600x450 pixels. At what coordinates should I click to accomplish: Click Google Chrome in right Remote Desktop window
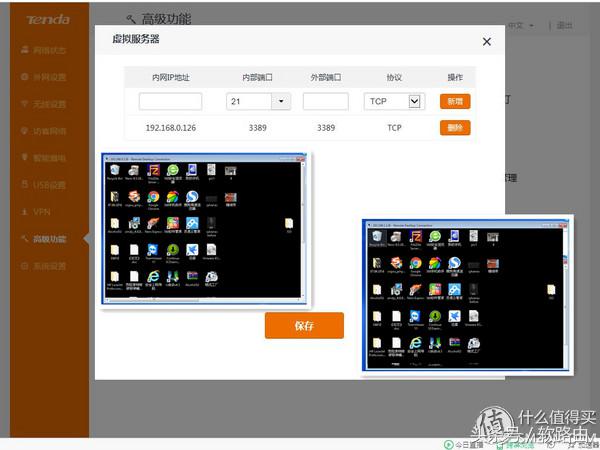tap(416, 266)
